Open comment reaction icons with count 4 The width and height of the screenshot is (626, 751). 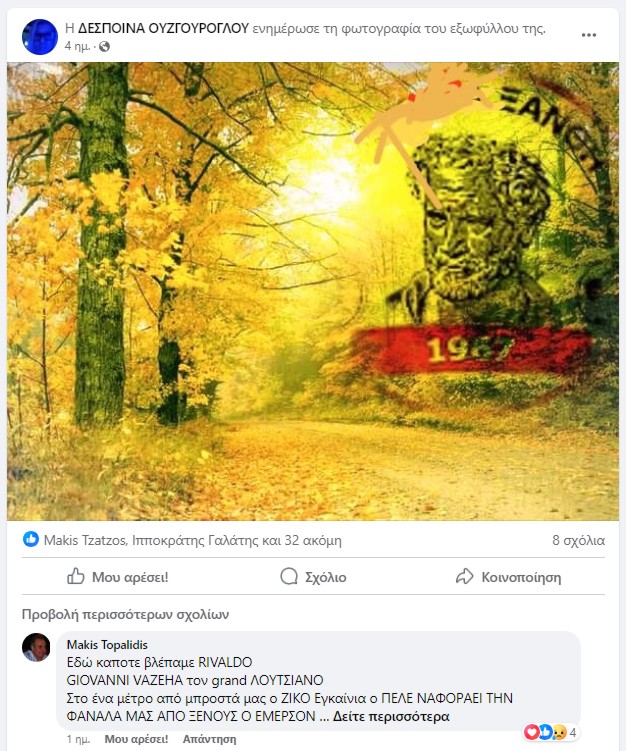coord(550,732)
